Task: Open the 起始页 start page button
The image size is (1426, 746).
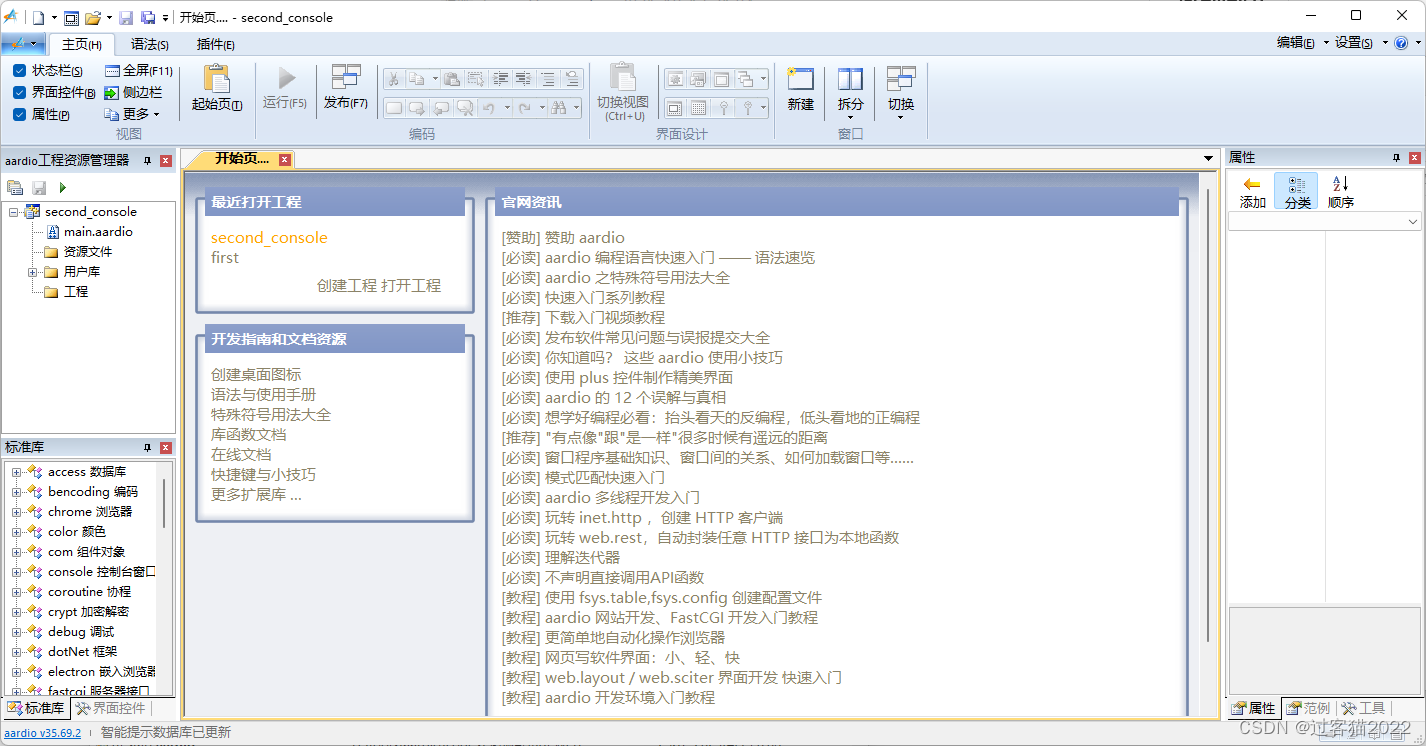Action: tap(216, 90)
